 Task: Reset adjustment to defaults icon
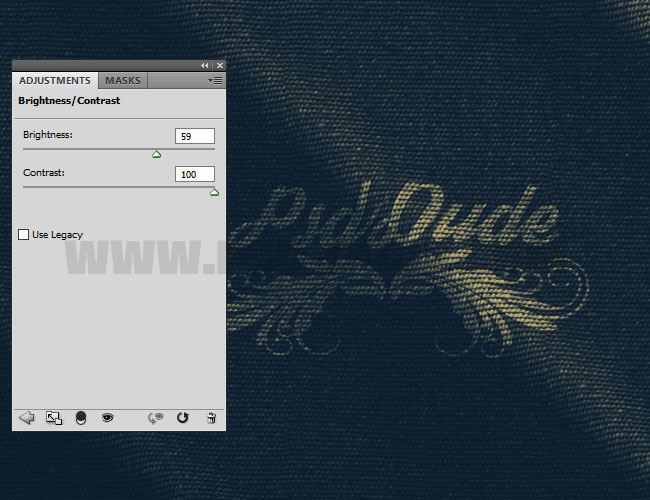click(182, 417)
